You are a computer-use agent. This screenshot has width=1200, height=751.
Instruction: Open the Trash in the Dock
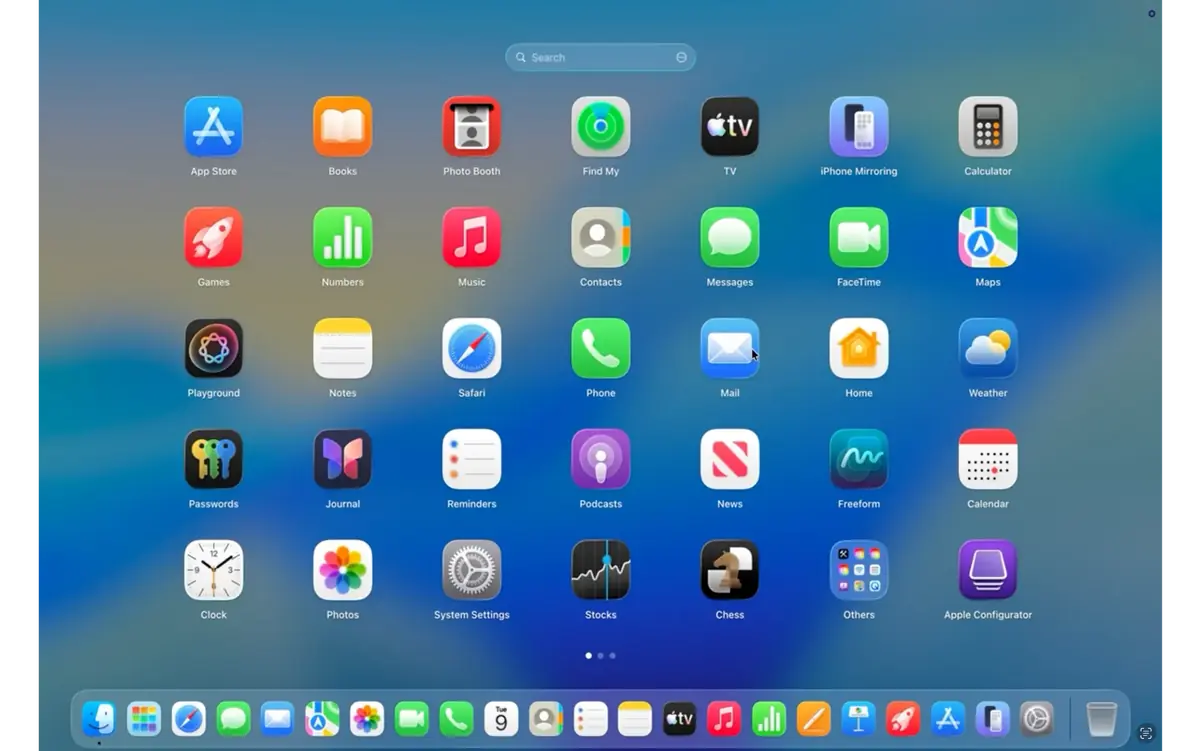(x=1101, y=719)
